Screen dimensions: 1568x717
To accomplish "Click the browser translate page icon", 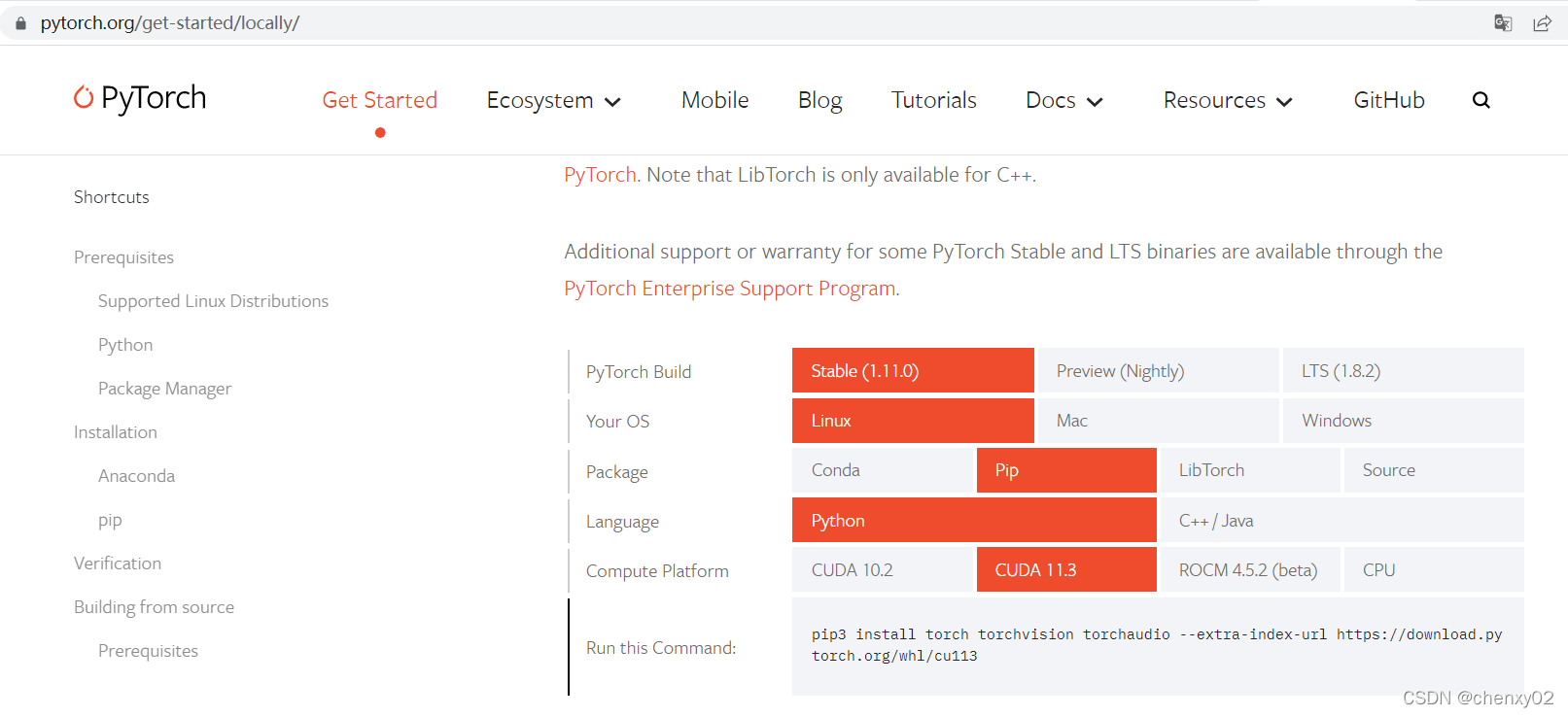I will (1503, 22).
